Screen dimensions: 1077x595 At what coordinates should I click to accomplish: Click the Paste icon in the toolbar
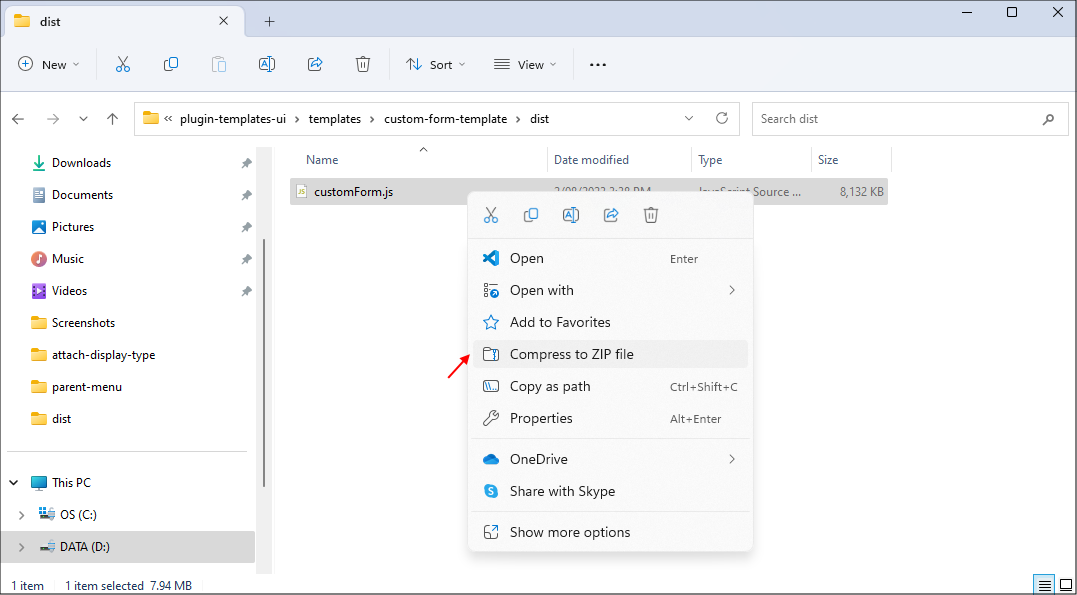(219, 64)
